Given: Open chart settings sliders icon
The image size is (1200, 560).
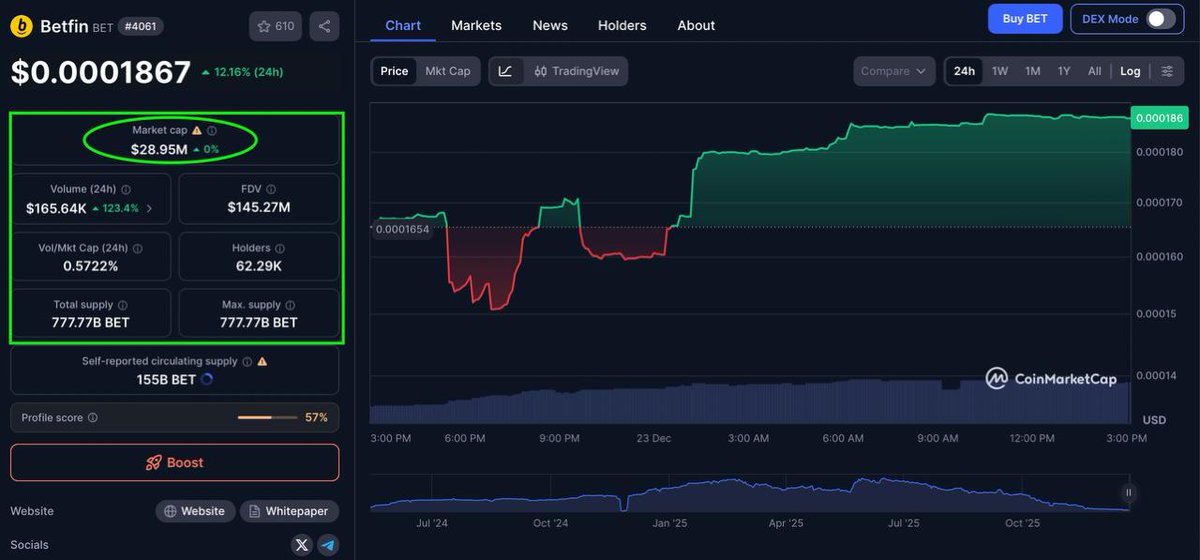Looking at the screenshot, I should 1167,71.
